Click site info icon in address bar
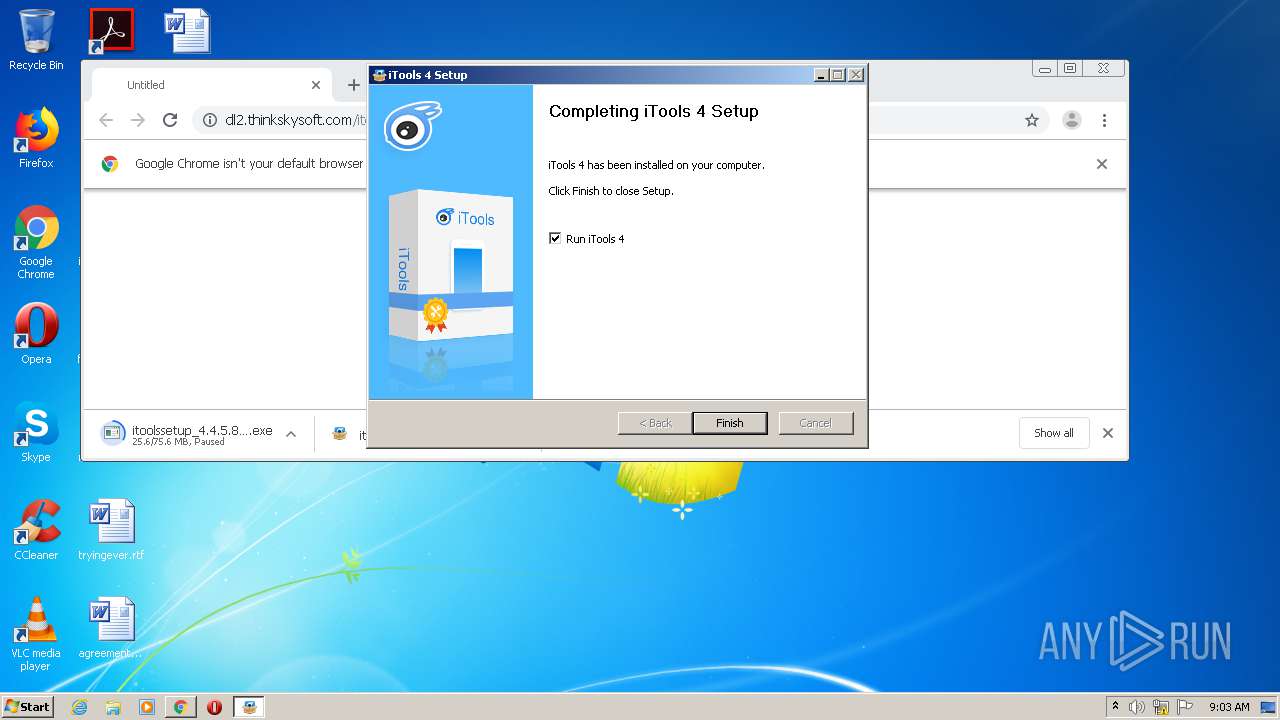The width and height of the screenshot is (1280, 720). click(210, 120)
